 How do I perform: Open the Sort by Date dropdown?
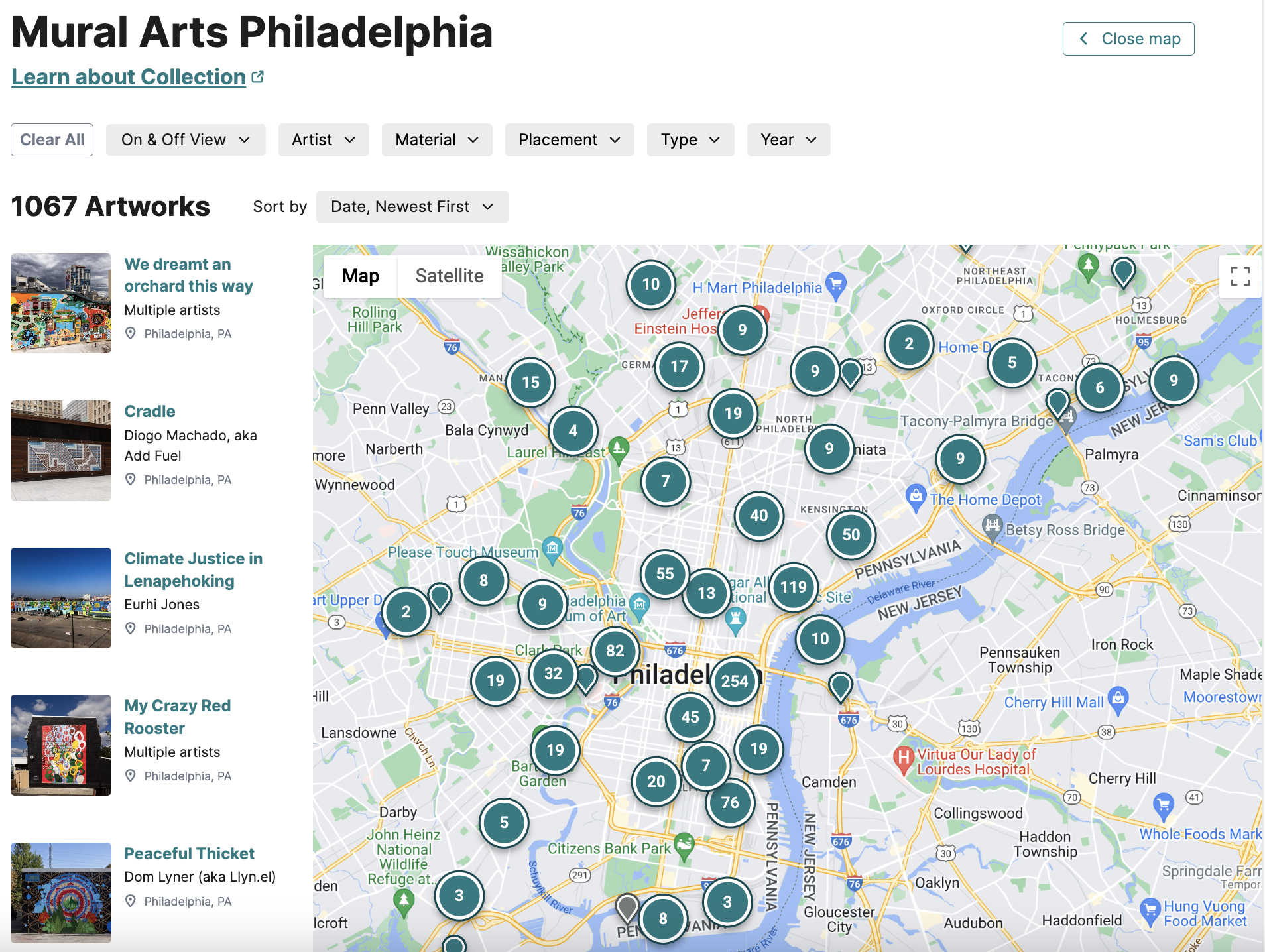coord(412,206)
